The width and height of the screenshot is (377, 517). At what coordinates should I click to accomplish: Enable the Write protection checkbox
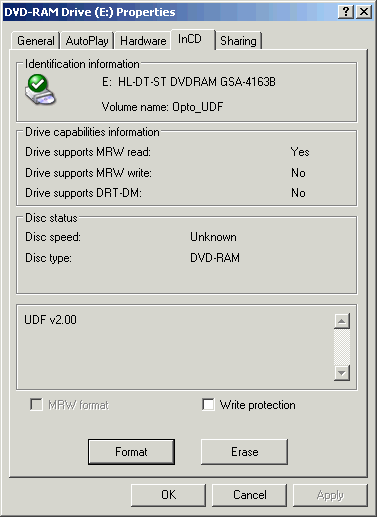click(208, 405)
